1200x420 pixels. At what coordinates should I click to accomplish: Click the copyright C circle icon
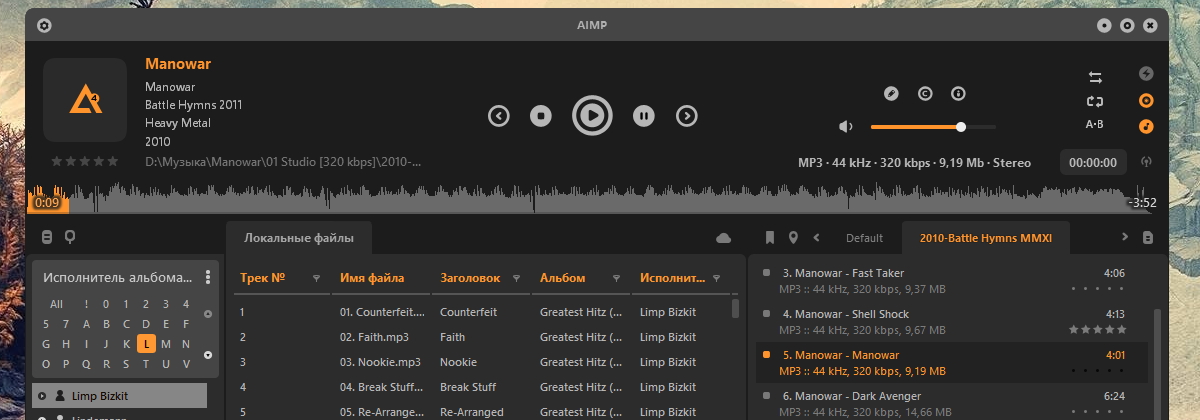[925, 93]
